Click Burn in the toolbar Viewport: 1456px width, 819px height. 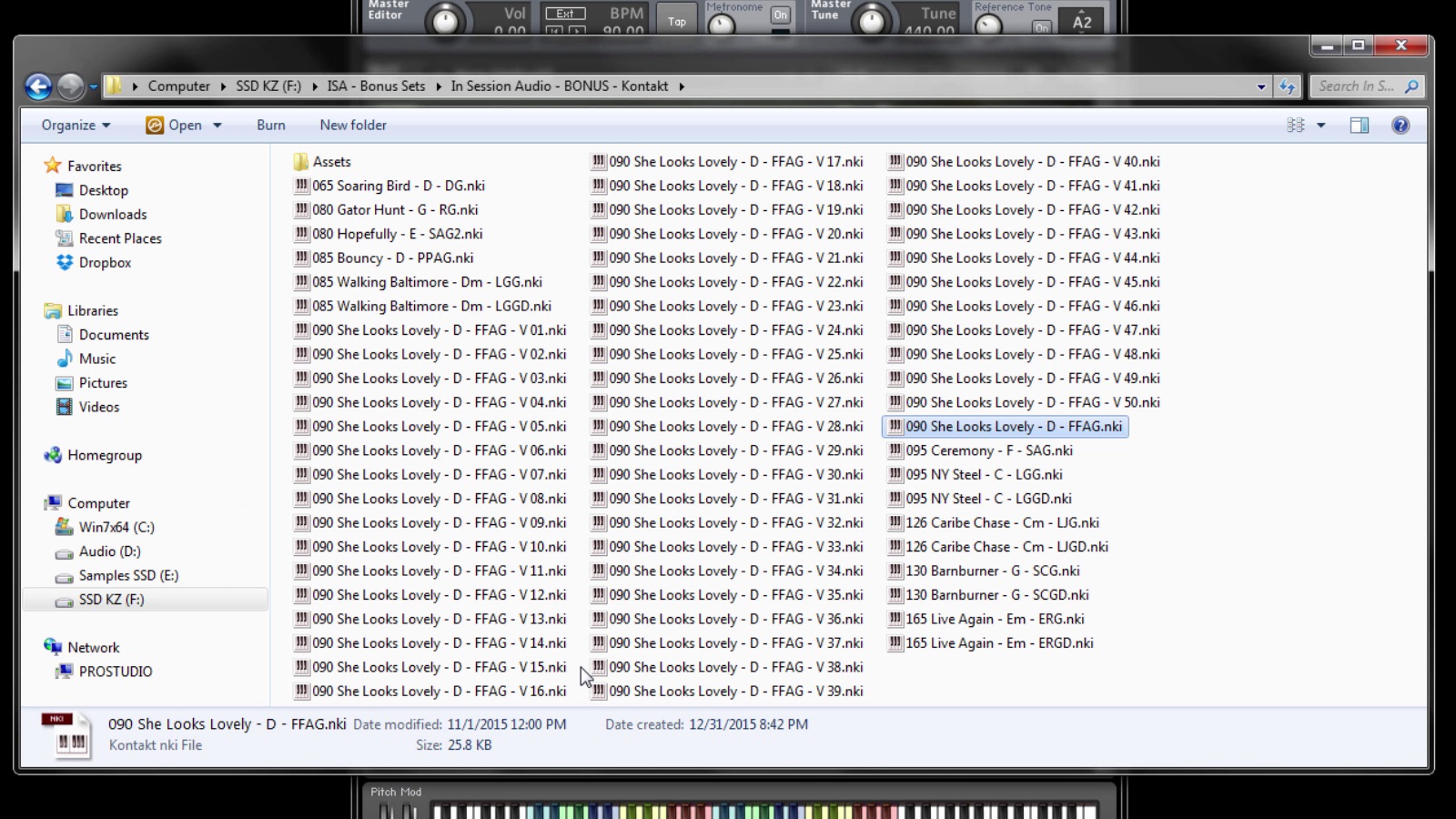[270, 126]
